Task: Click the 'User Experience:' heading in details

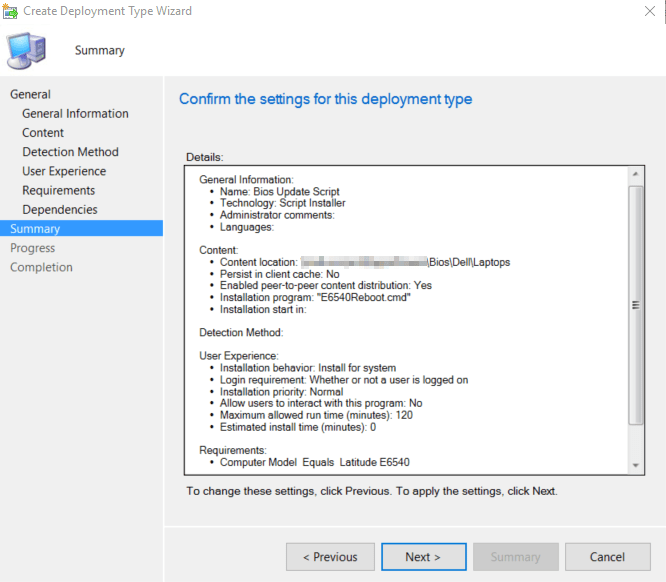Action: pyautogui.click(x=239, y=356)
